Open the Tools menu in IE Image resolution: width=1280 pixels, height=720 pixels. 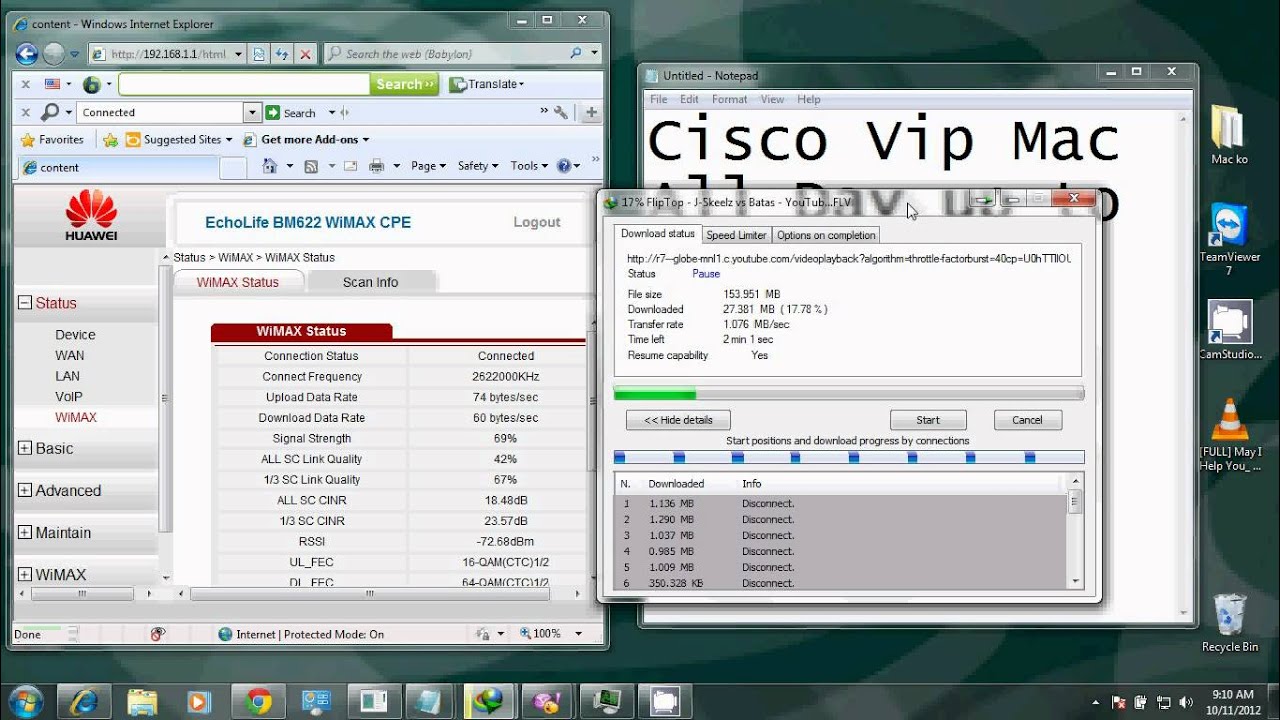pos(530,166)
